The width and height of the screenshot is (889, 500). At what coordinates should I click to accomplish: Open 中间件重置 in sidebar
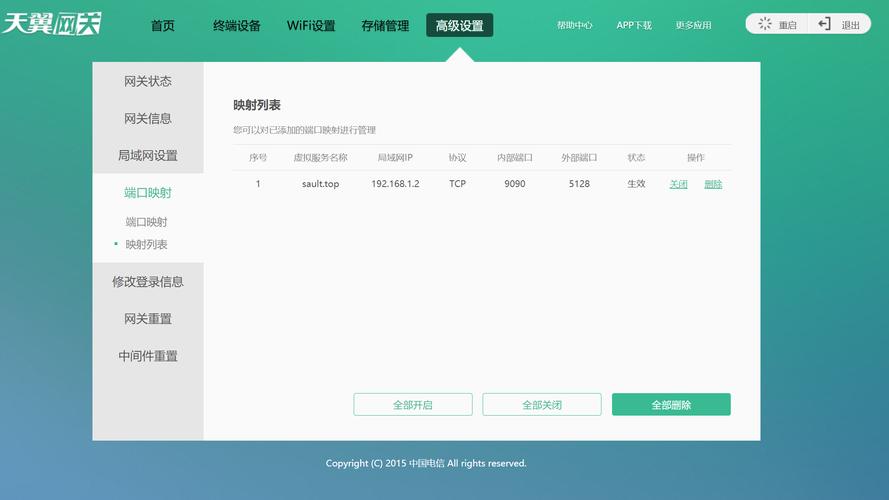148,356
